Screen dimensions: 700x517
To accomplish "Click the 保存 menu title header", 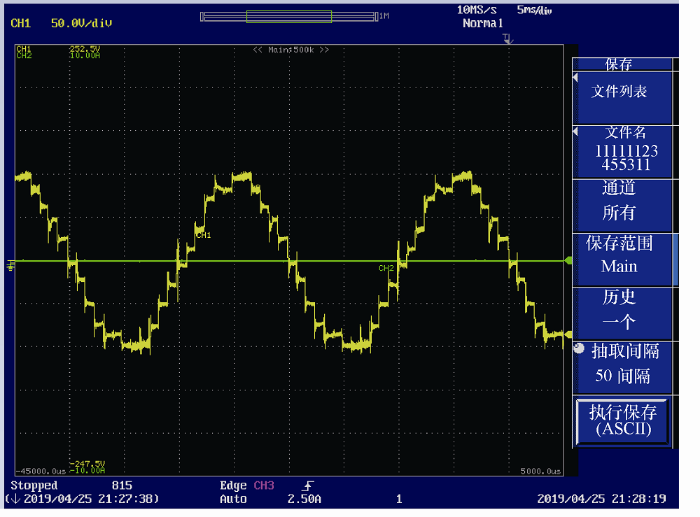I will [x=619, y=64].
